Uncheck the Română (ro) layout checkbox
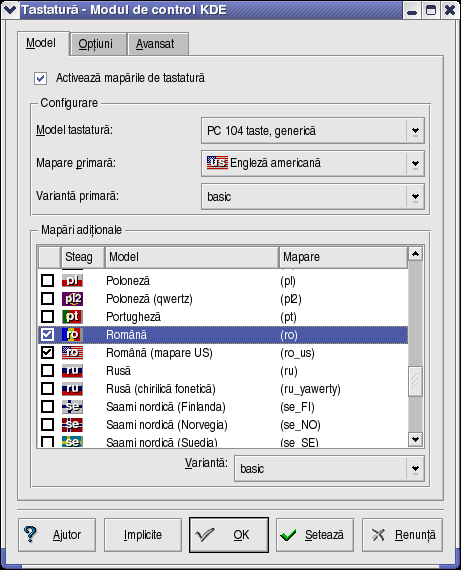 tap(47, 334)
